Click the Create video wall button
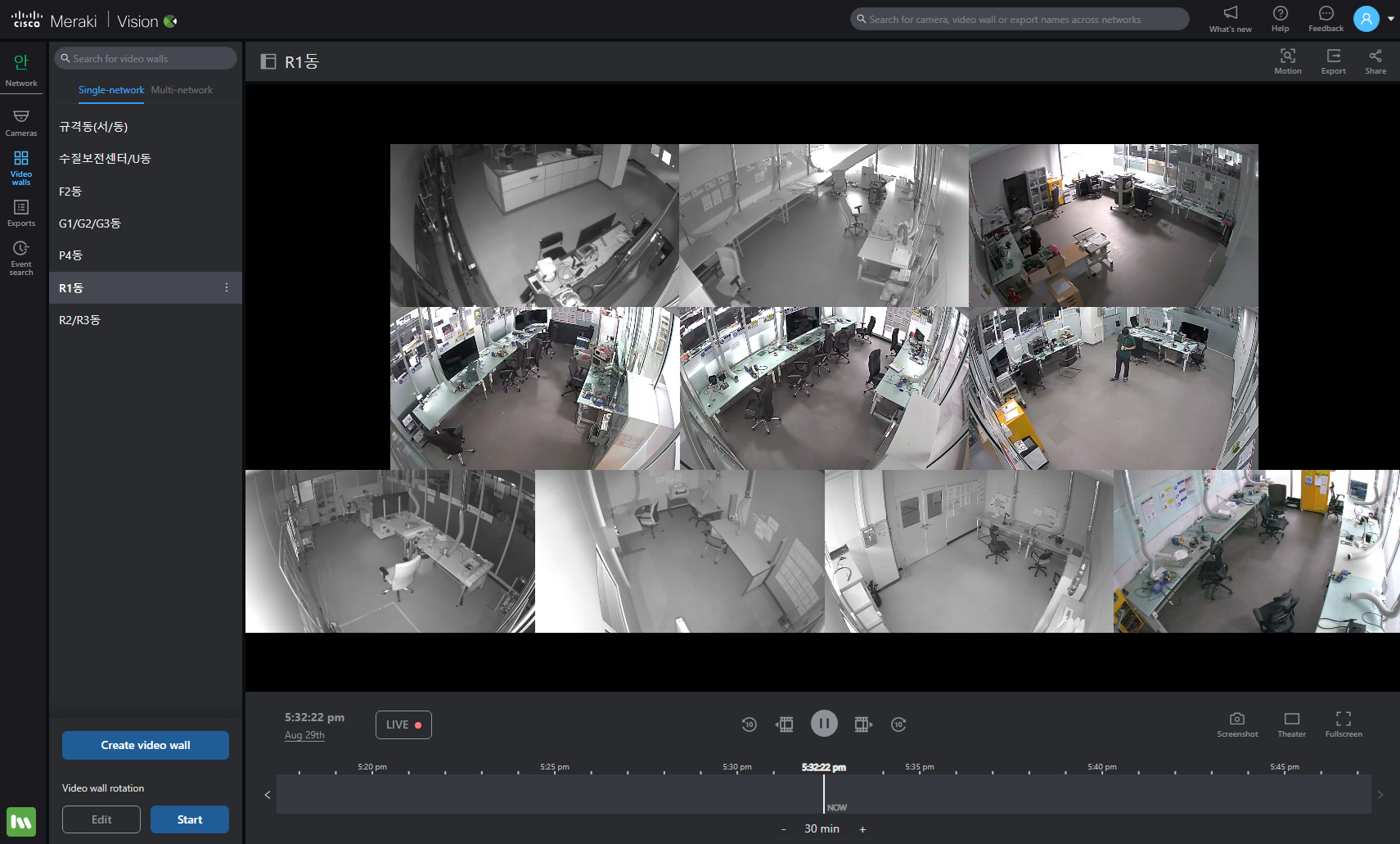 click(146, 745)
